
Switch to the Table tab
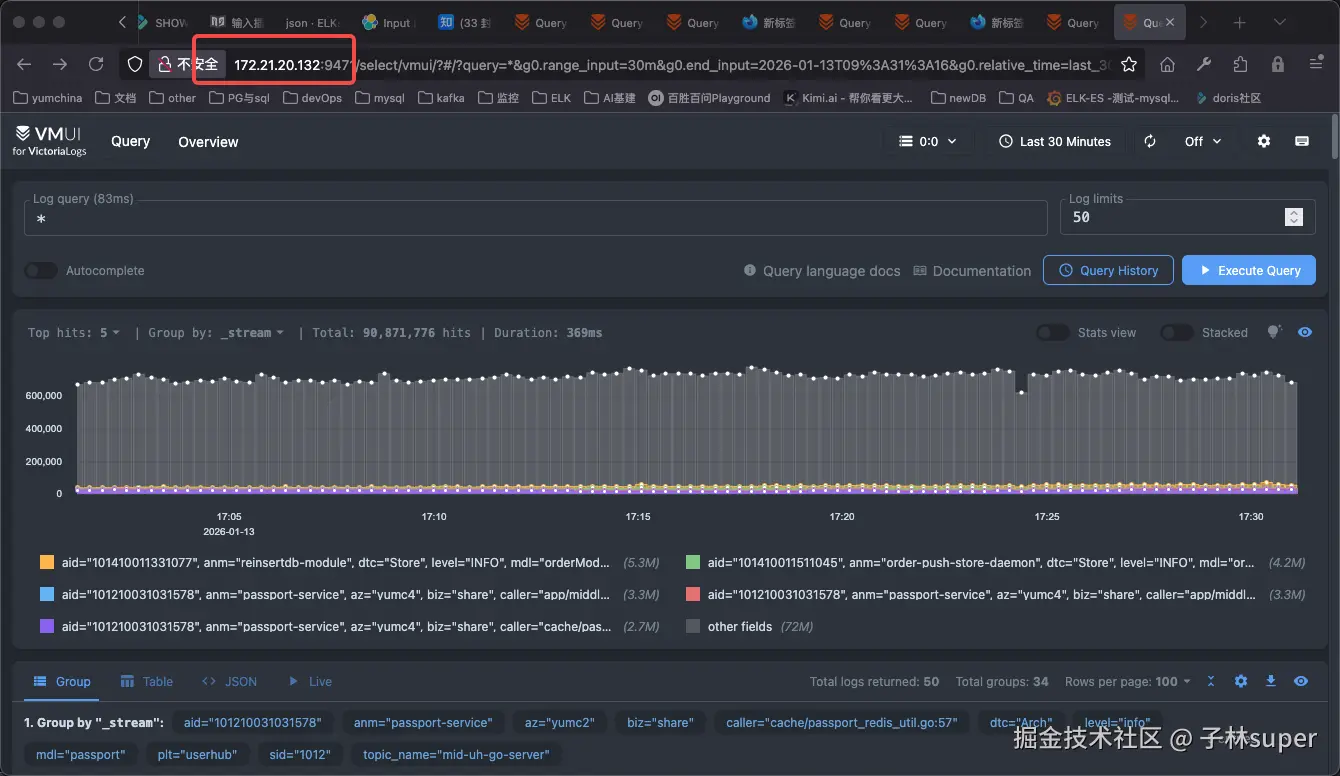[147, 681]
